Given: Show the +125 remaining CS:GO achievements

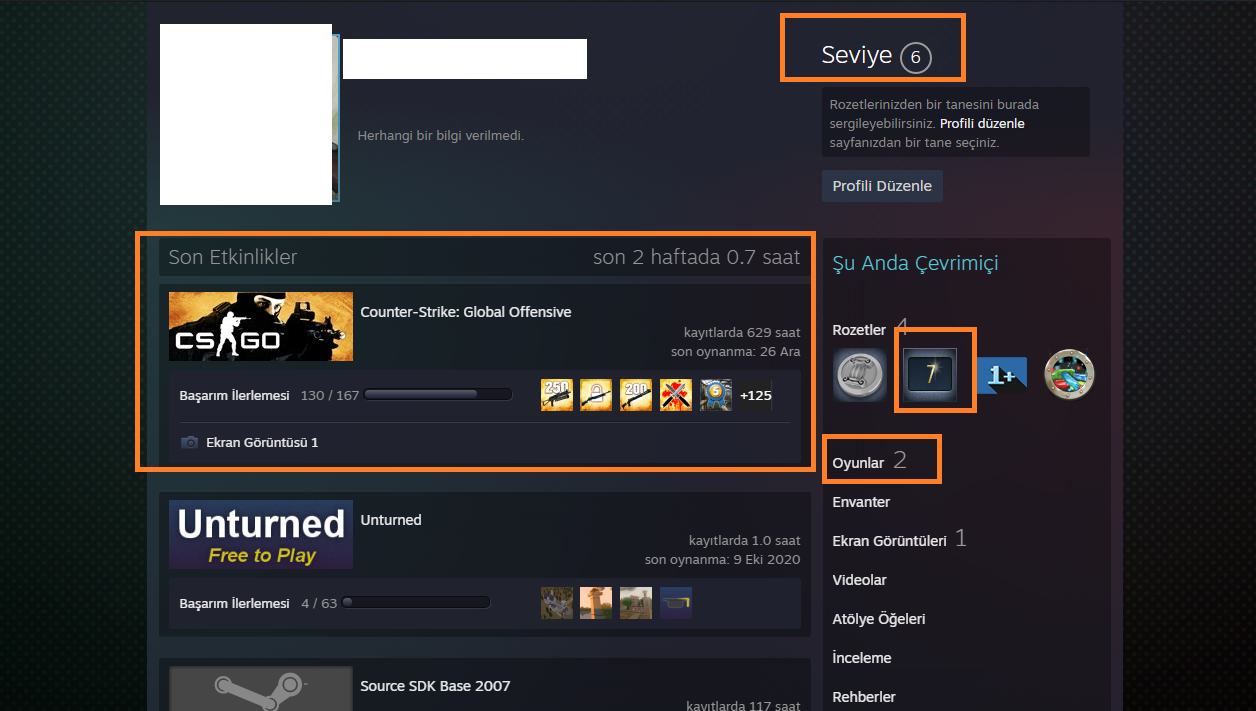Looking at the screenshot, I should point(756,395).
